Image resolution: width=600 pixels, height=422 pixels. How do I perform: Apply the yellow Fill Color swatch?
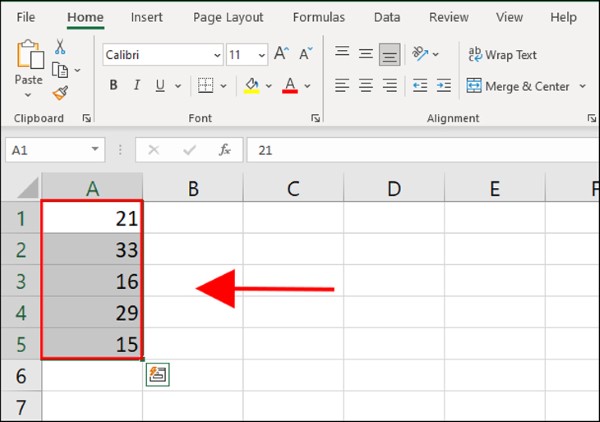click(x=252, y=86)
